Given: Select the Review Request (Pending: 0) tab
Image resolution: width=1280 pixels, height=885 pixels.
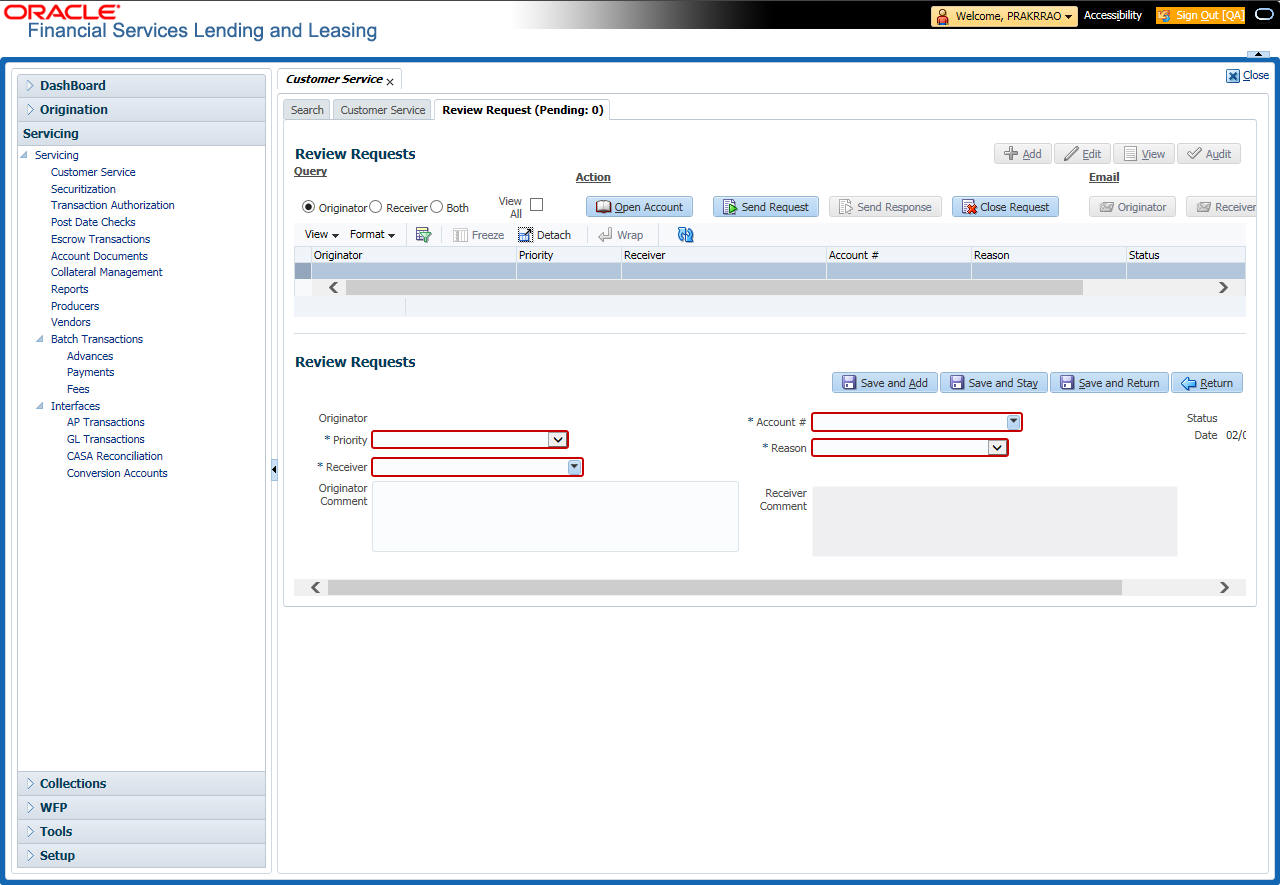Looking at the screenshot, I should [x=523, y=110].
